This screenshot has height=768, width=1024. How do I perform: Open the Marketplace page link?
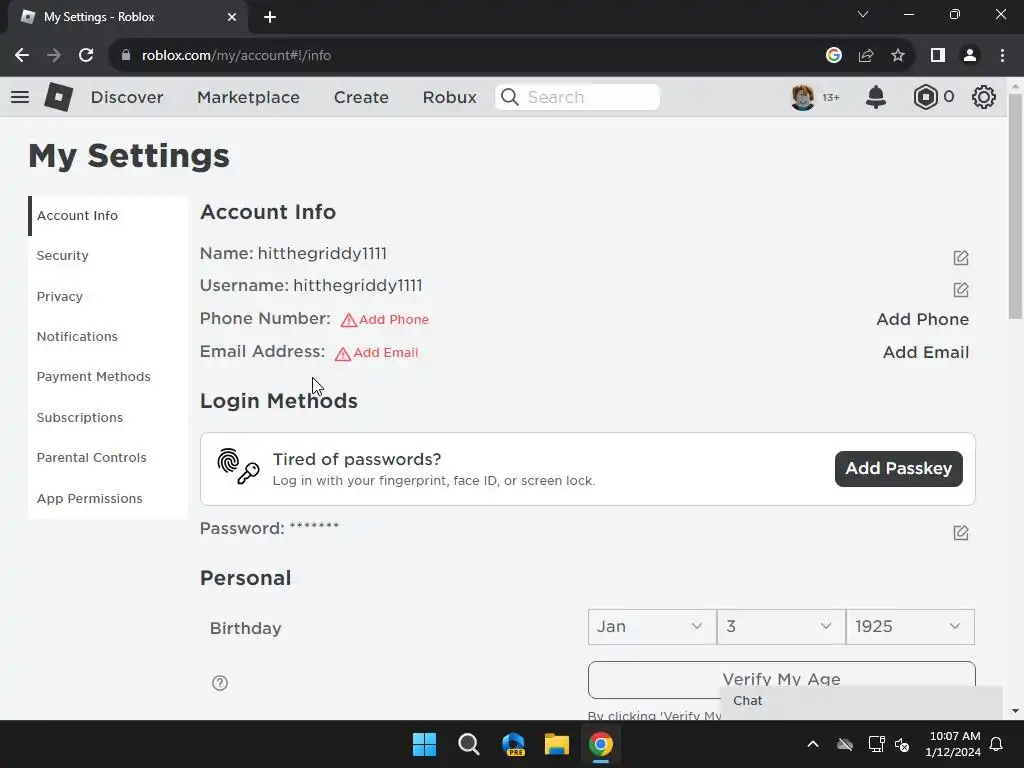tap(249, 97)
